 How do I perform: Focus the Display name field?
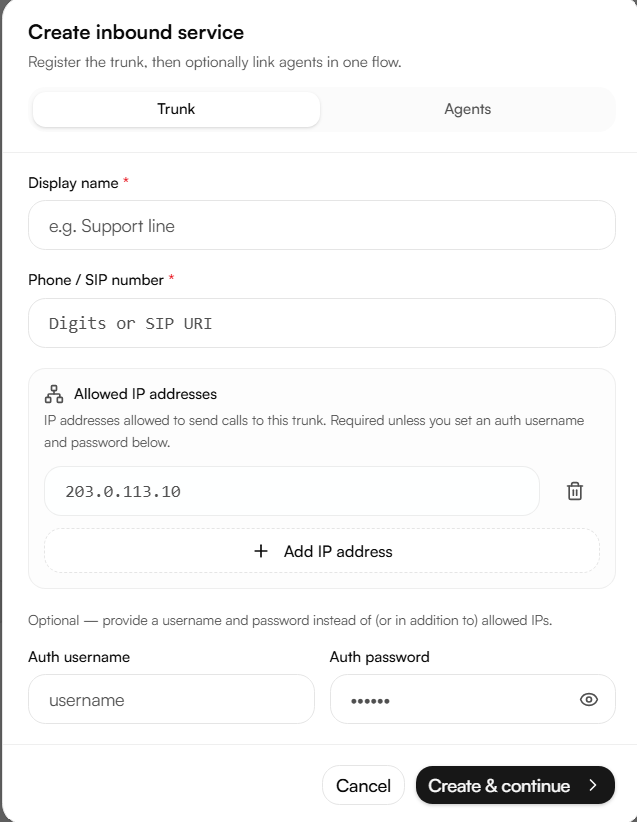point(322,225)
